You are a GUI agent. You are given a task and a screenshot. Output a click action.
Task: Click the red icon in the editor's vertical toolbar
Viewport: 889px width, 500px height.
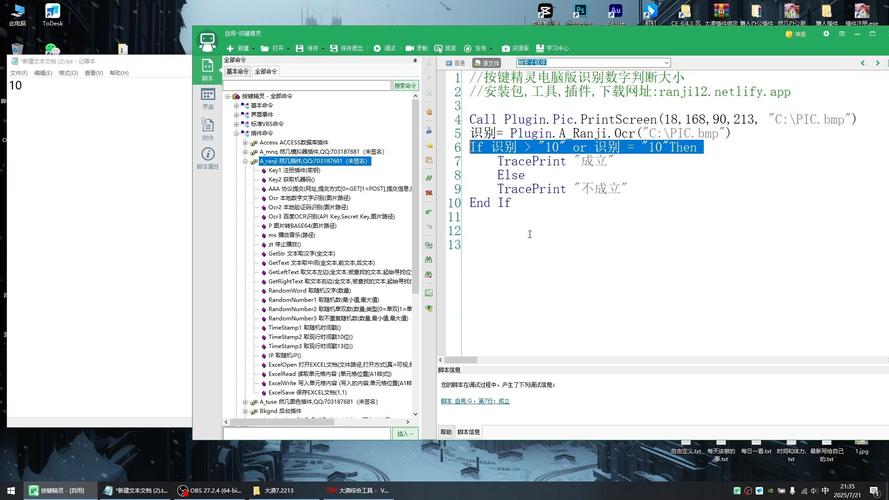(x=429, y=193)
